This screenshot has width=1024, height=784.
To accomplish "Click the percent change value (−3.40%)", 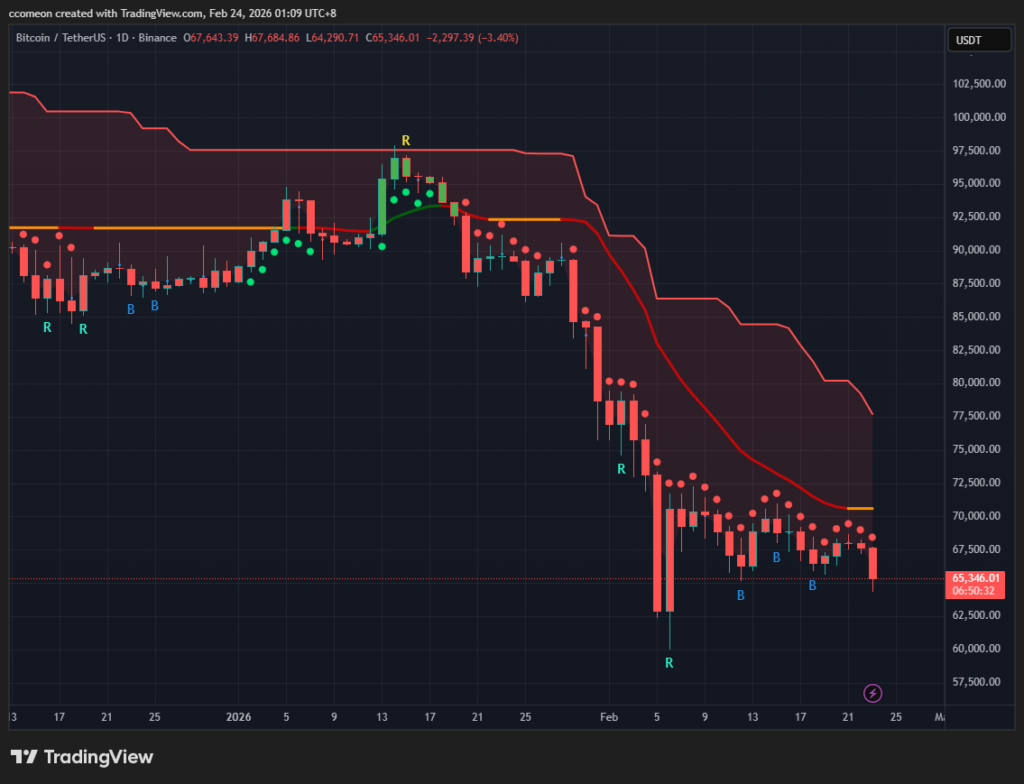I will [x=497, y=38].
